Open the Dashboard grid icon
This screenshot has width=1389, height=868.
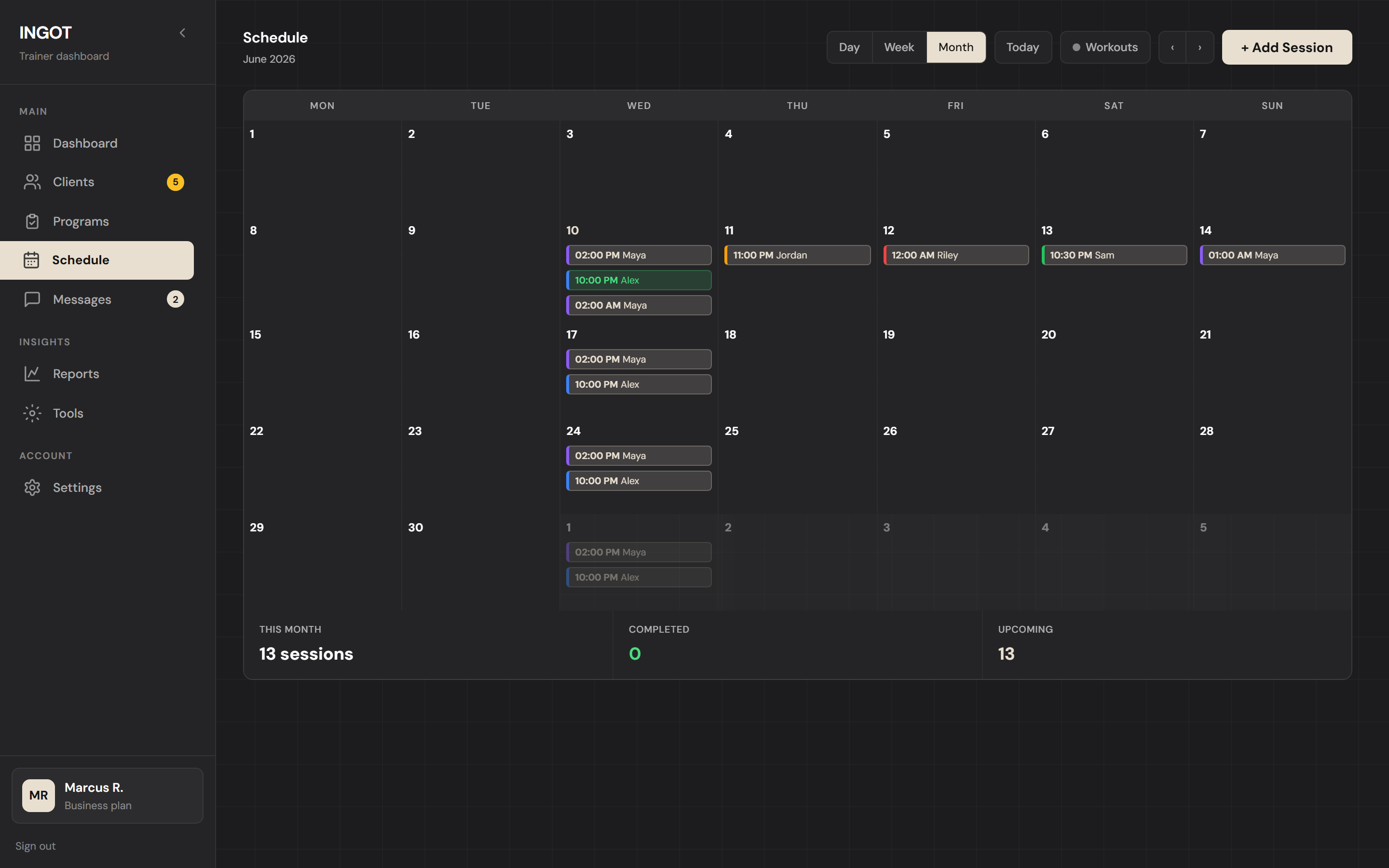pyautogui.click(x=32, y=143)
